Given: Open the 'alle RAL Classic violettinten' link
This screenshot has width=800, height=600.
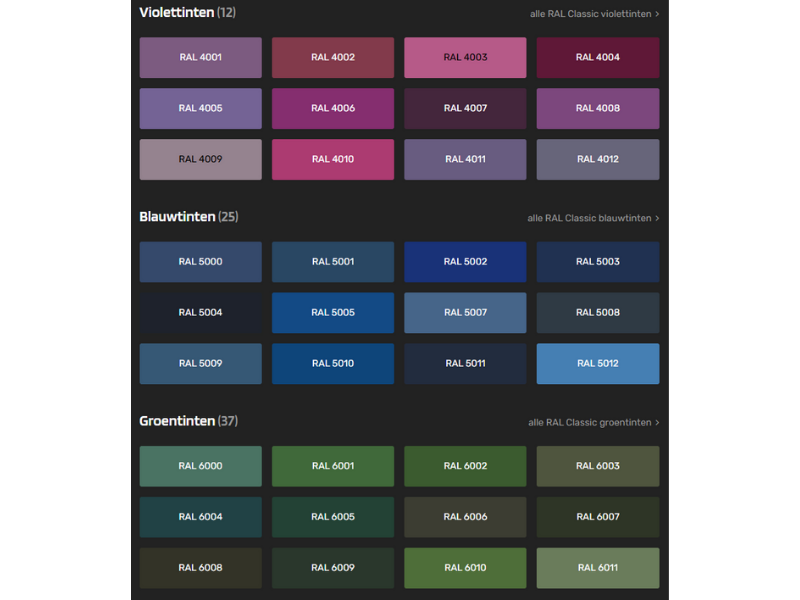Looking at the screenshot, I should tap(594, 14).
